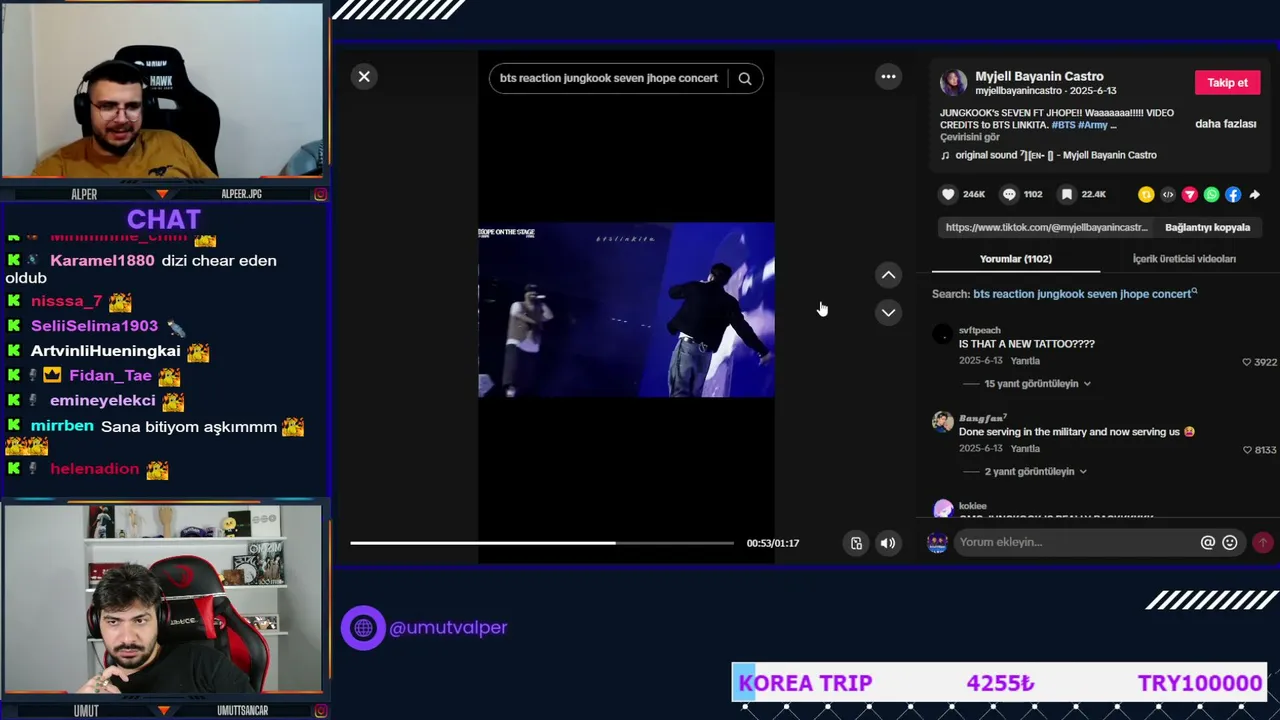Click Karamel1880 username in stream chat
The image size is (1280, 720).
(102, 261)
